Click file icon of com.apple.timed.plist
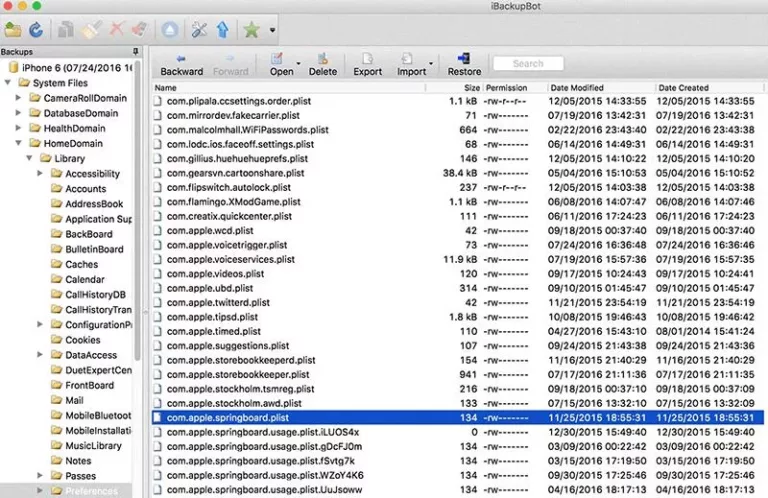 [x=157, y=332]
